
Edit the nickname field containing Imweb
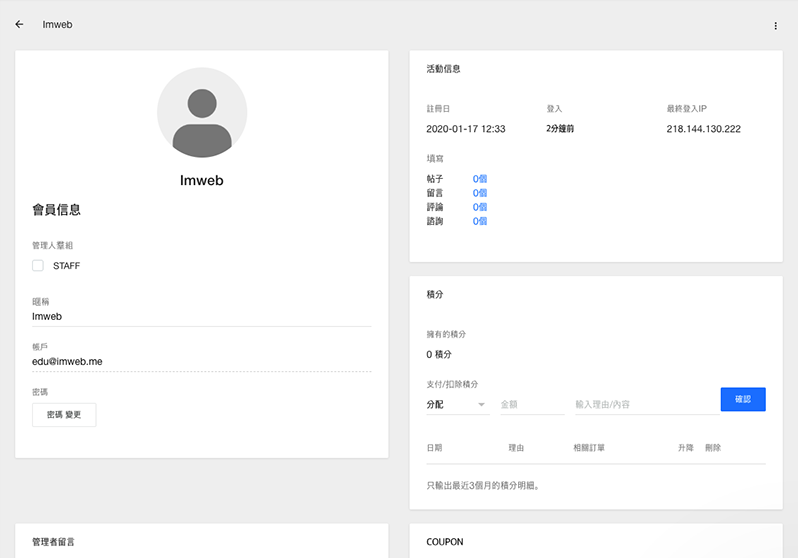pos(202,316)
